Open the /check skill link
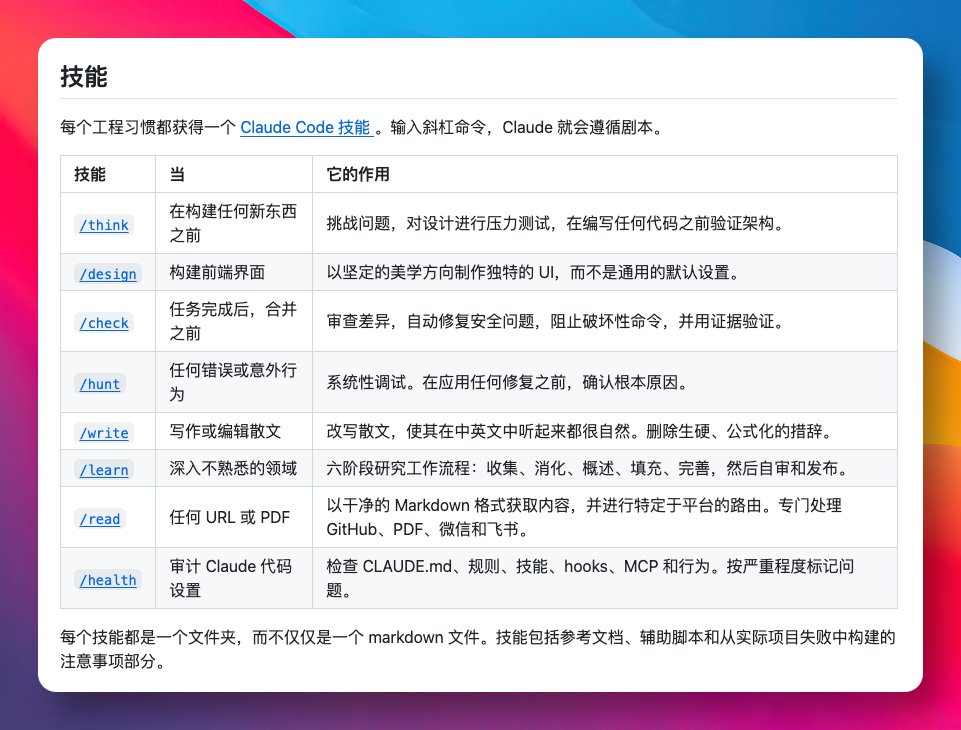 (x=104, y=323)
